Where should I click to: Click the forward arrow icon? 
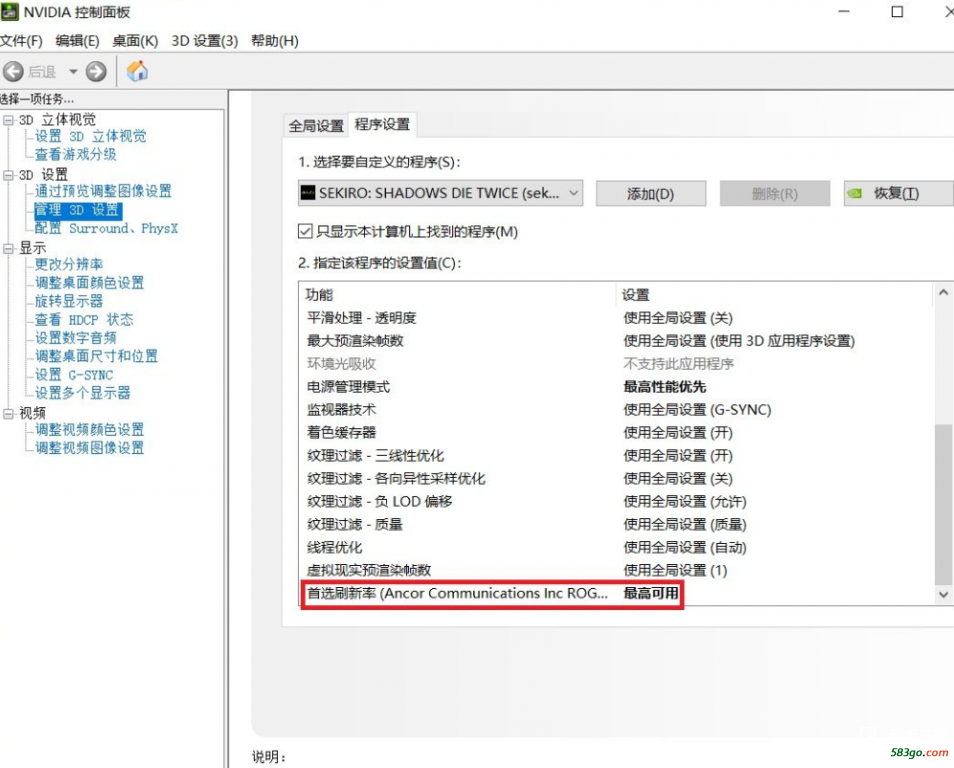96,71
